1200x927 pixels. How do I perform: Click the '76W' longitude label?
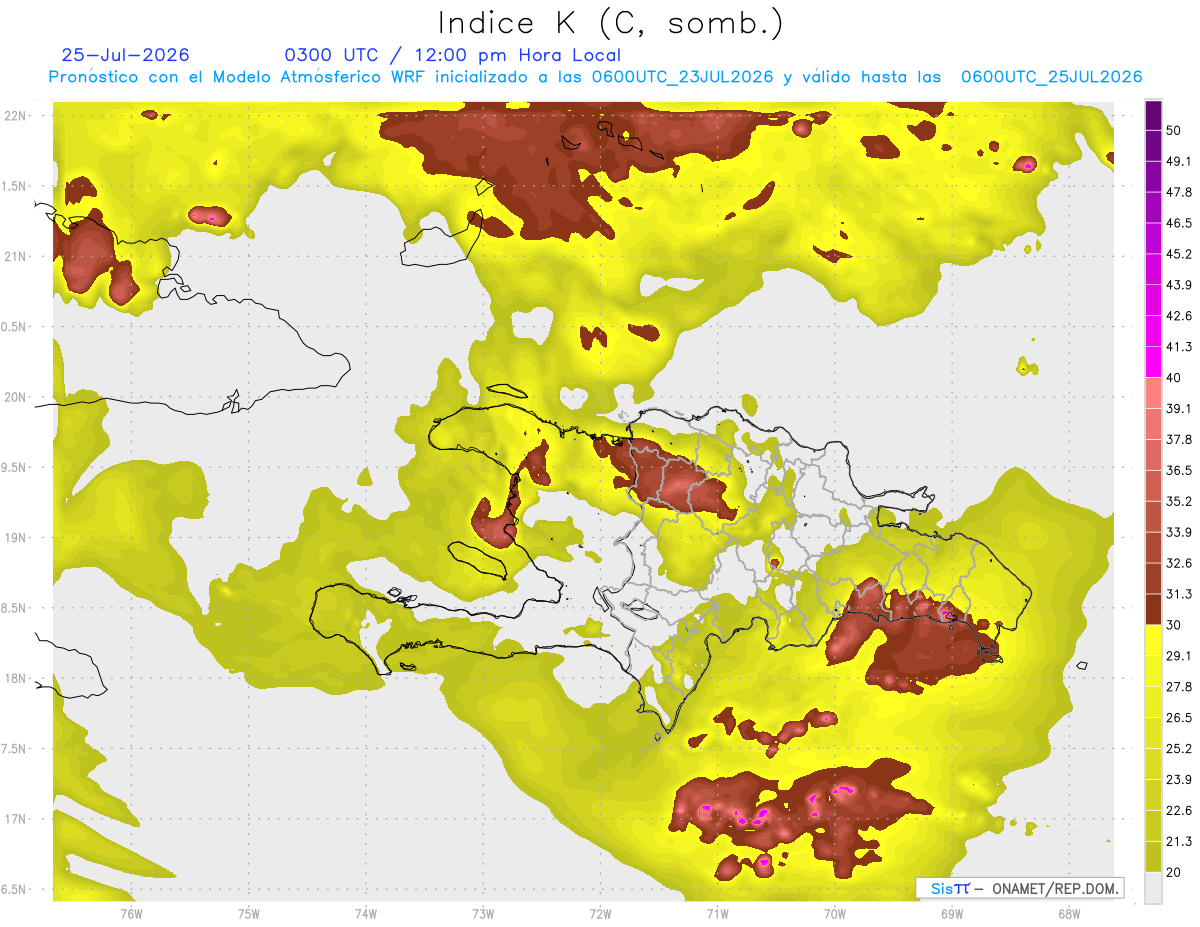pyautogui.click(x=131, y=913)
